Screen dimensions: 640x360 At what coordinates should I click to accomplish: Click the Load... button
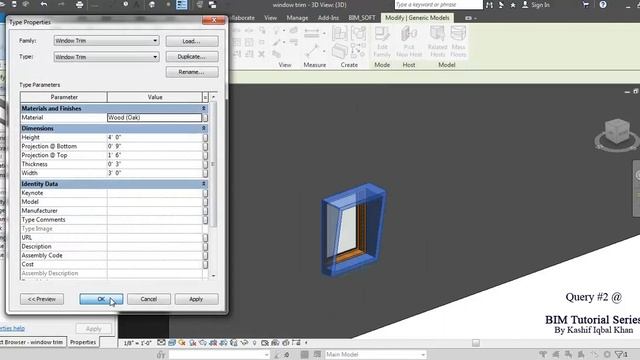[192, 41]
